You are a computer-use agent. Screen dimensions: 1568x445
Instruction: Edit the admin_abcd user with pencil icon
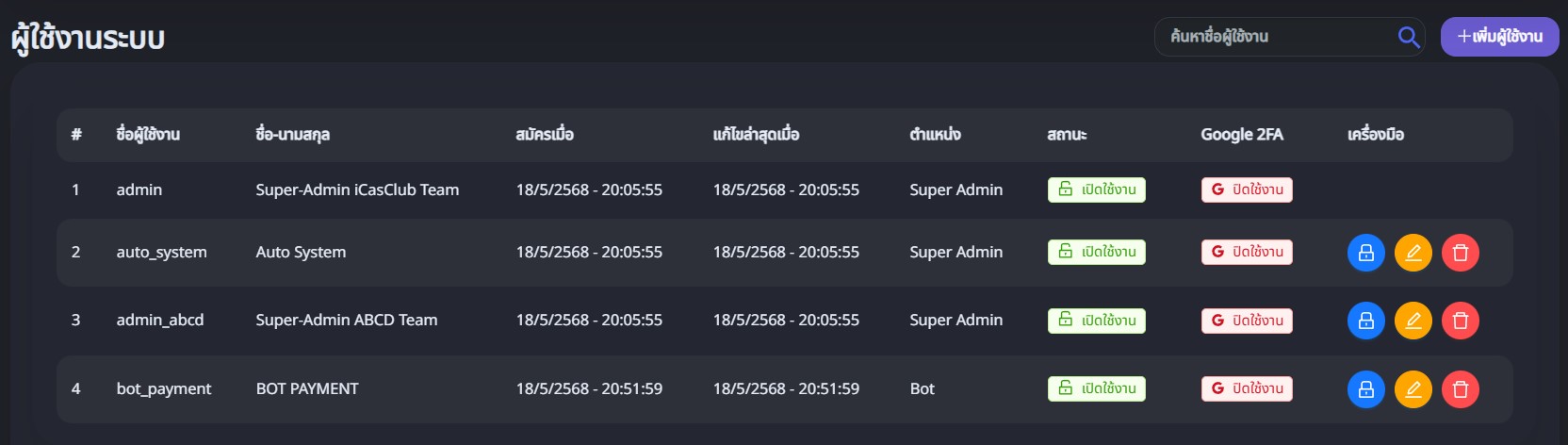1413,321
